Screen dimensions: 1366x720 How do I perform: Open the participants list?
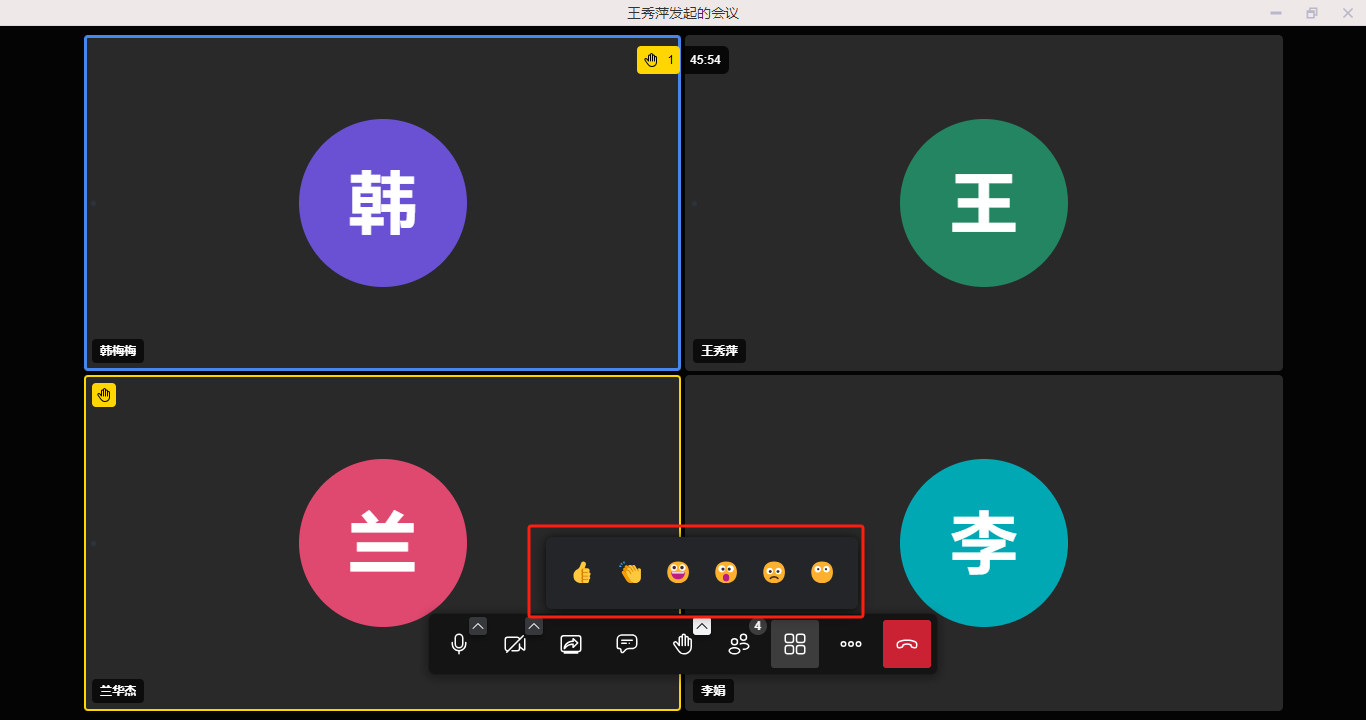pos(739,644)
